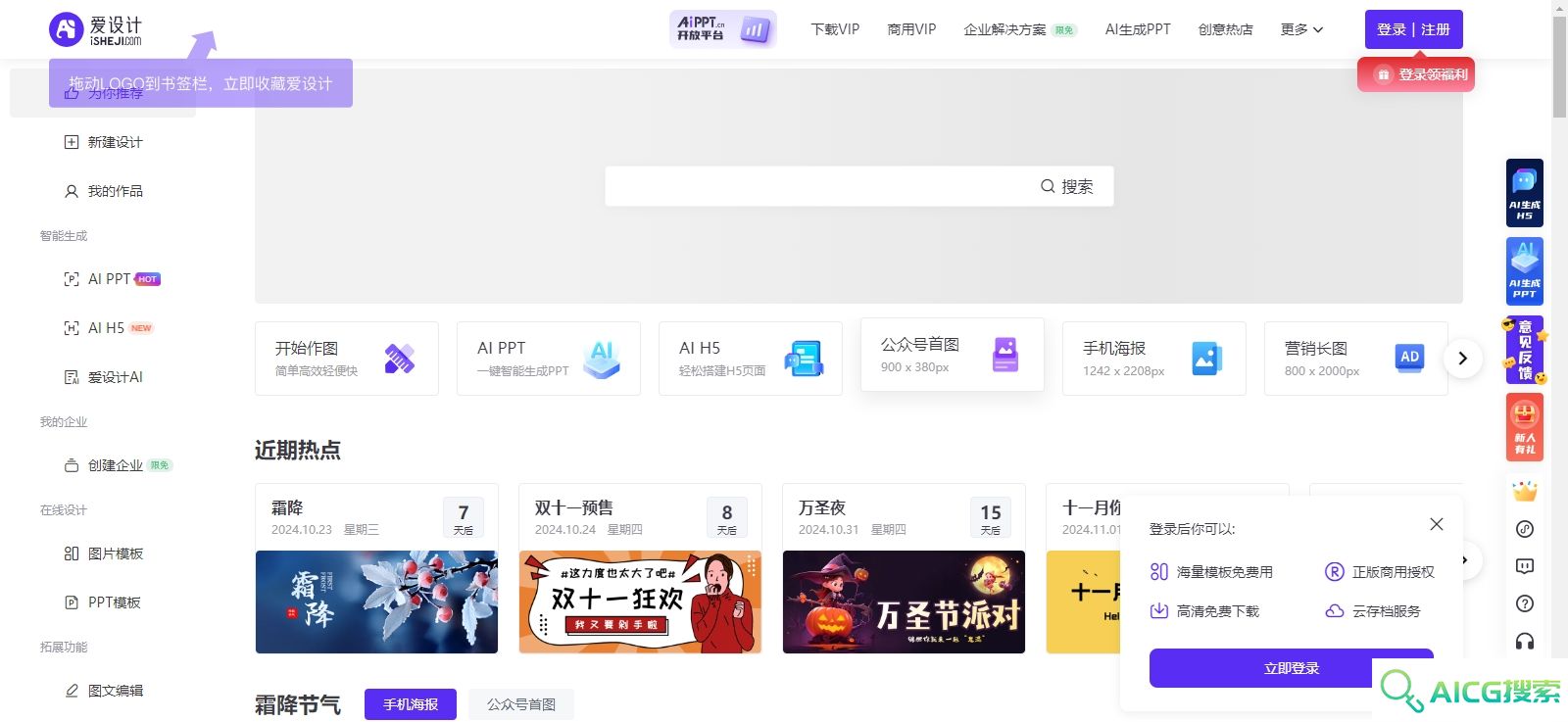Expand the 更多 dropdown menu
This screenshot has width=1568, height=722.
(x=1301, y=29)
